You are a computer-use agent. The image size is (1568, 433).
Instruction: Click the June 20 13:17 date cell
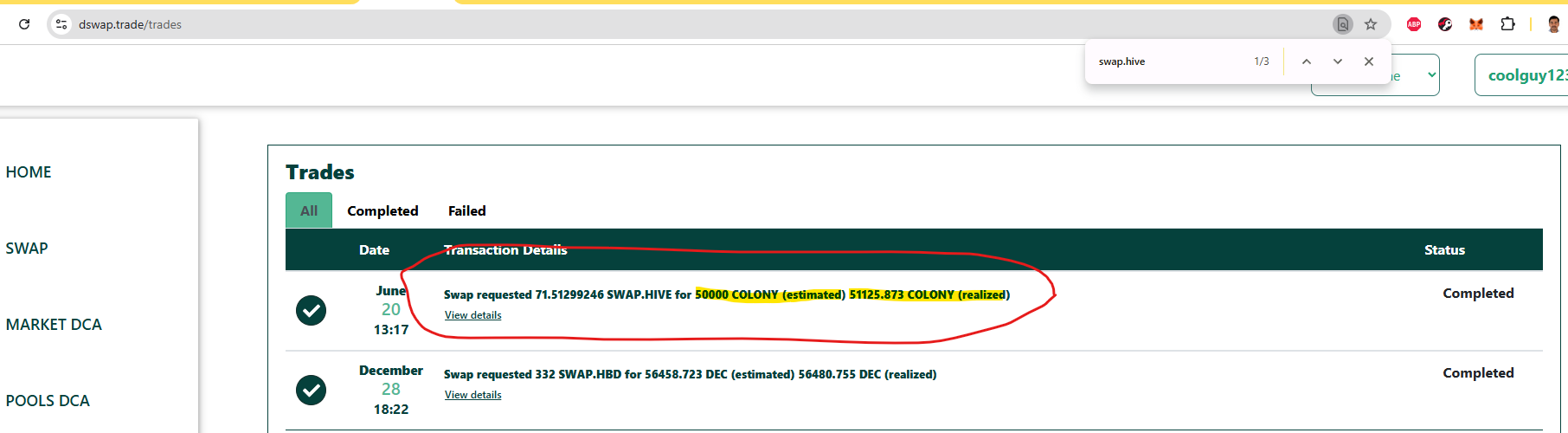click(391, 310)
